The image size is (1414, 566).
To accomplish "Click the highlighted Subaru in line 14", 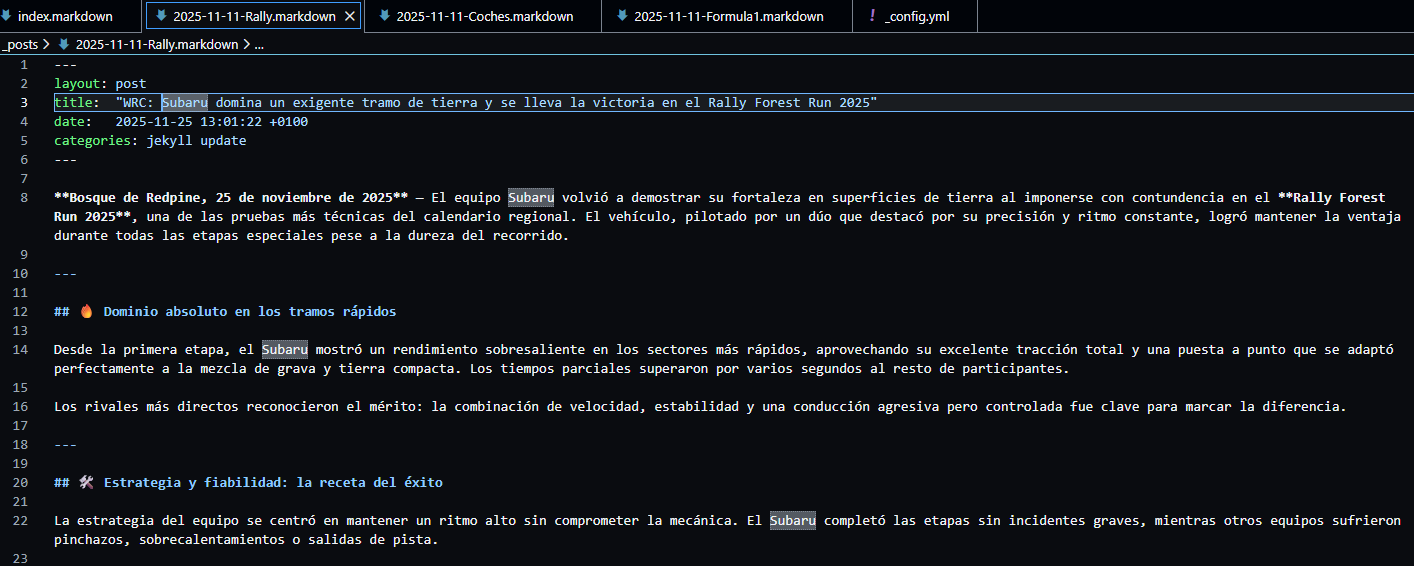I will pyautogui.click(x=285, y=349).
